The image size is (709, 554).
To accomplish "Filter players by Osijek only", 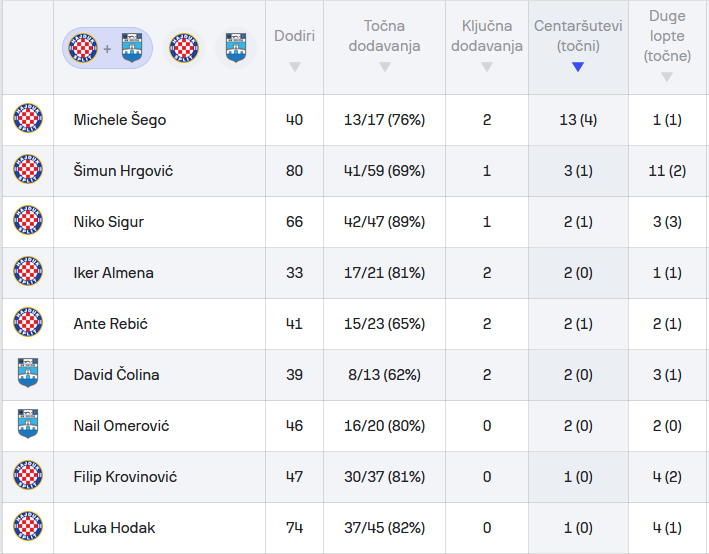I will [235, 47].
